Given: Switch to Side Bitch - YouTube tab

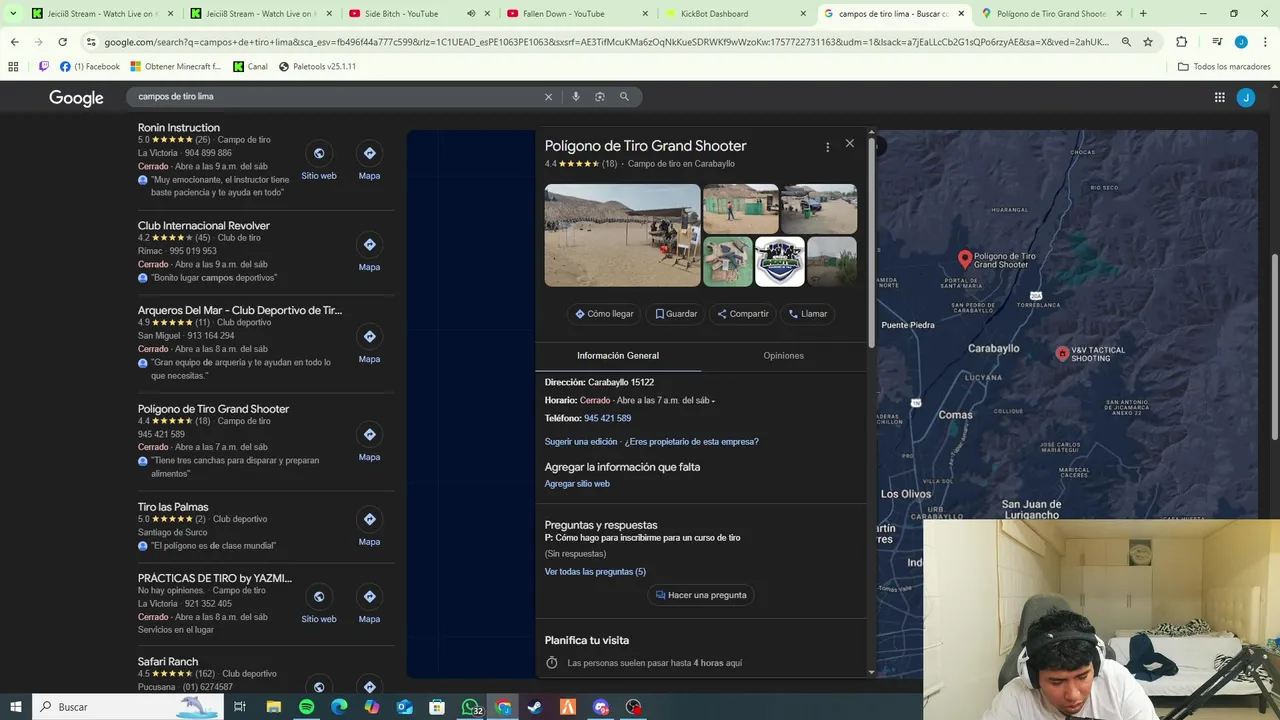Looking at the screenshot, I should tap(401, 14).
